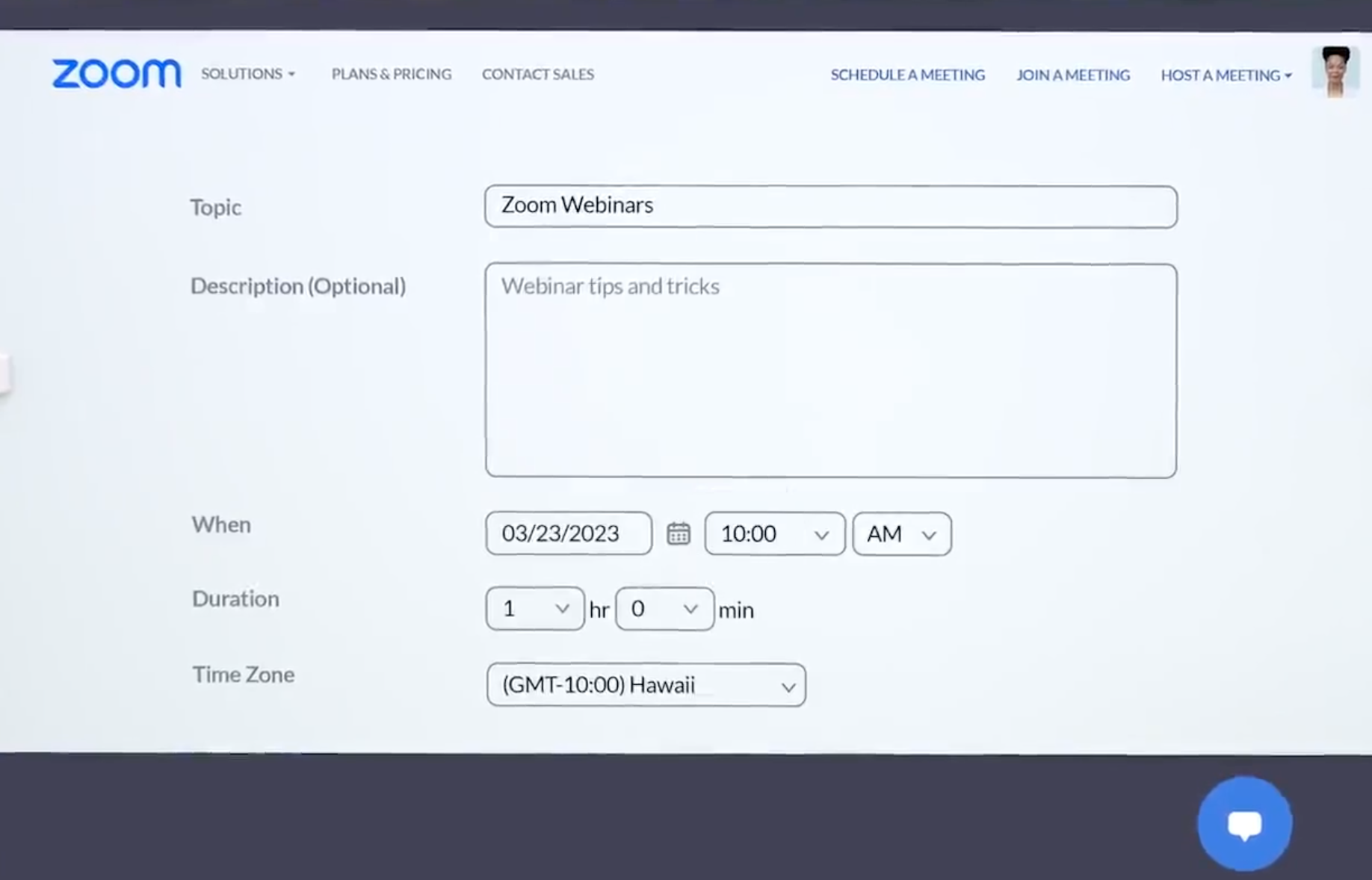Open the calendar date picker icon

(x=678, y=533)
